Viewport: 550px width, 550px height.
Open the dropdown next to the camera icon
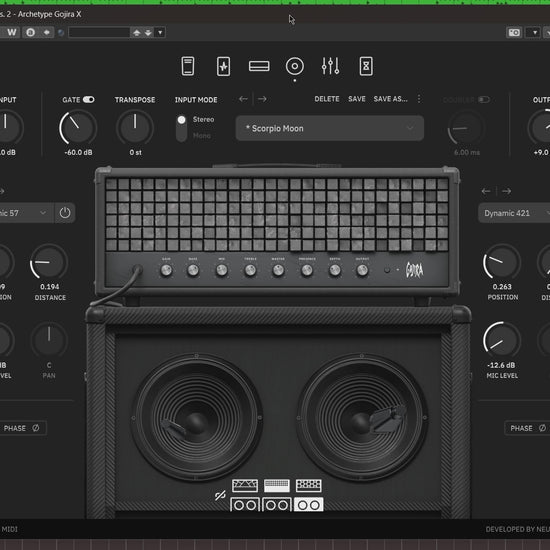tap(534, 33)
